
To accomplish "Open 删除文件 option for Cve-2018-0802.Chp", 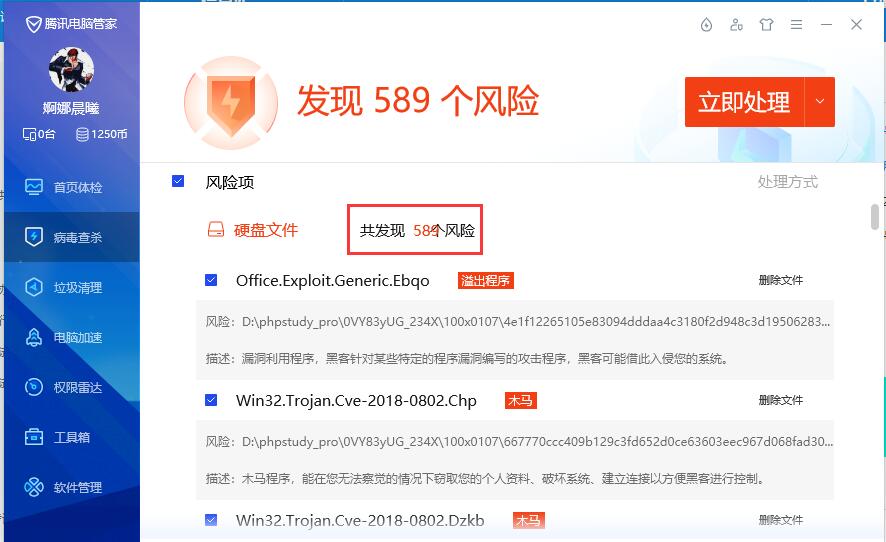I will pos(780,400).
